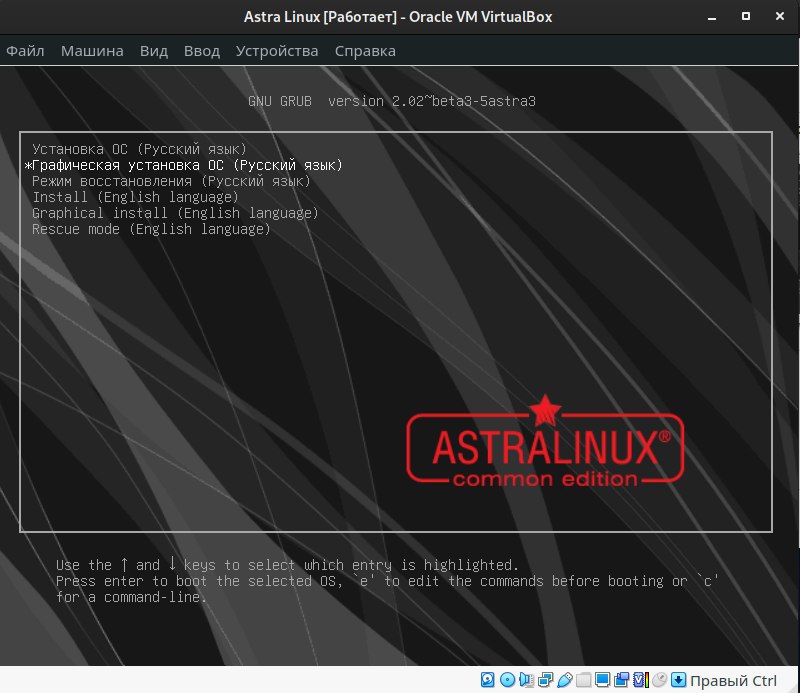Click the optical disc drive status icon
Image resolution: width=800 pixels, height=693 pixels.
click(508, 680)
